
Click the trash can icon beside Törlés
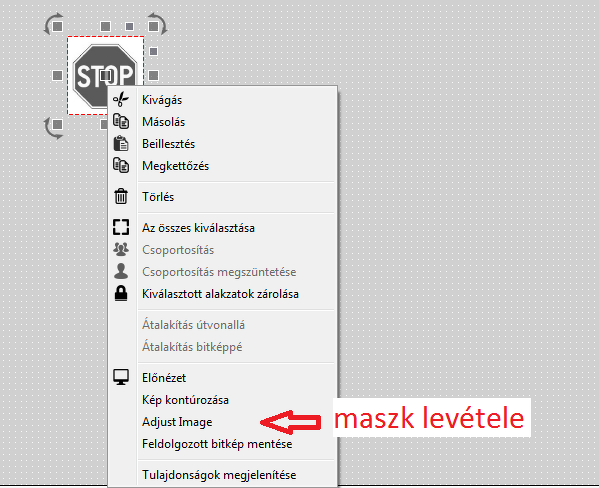click(x=121, y=196)
